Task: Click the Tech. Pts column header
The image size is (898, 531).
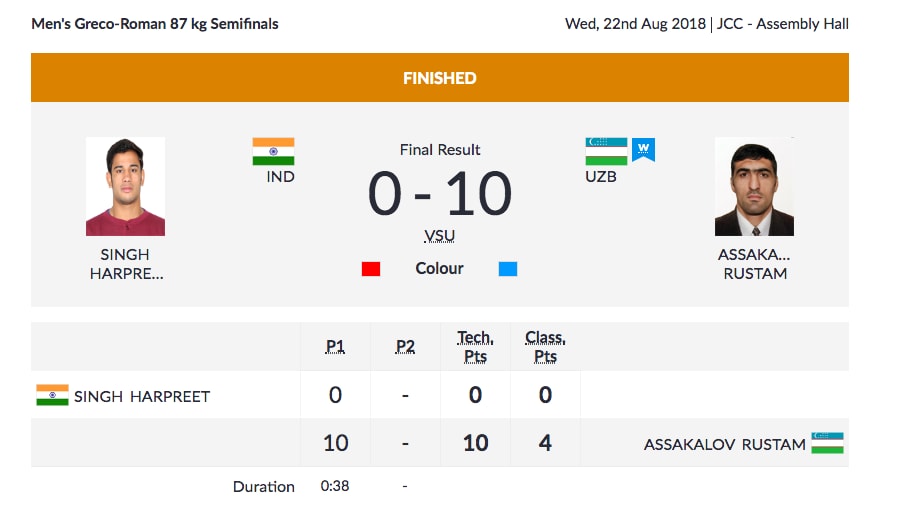Action: pos(475,347)
